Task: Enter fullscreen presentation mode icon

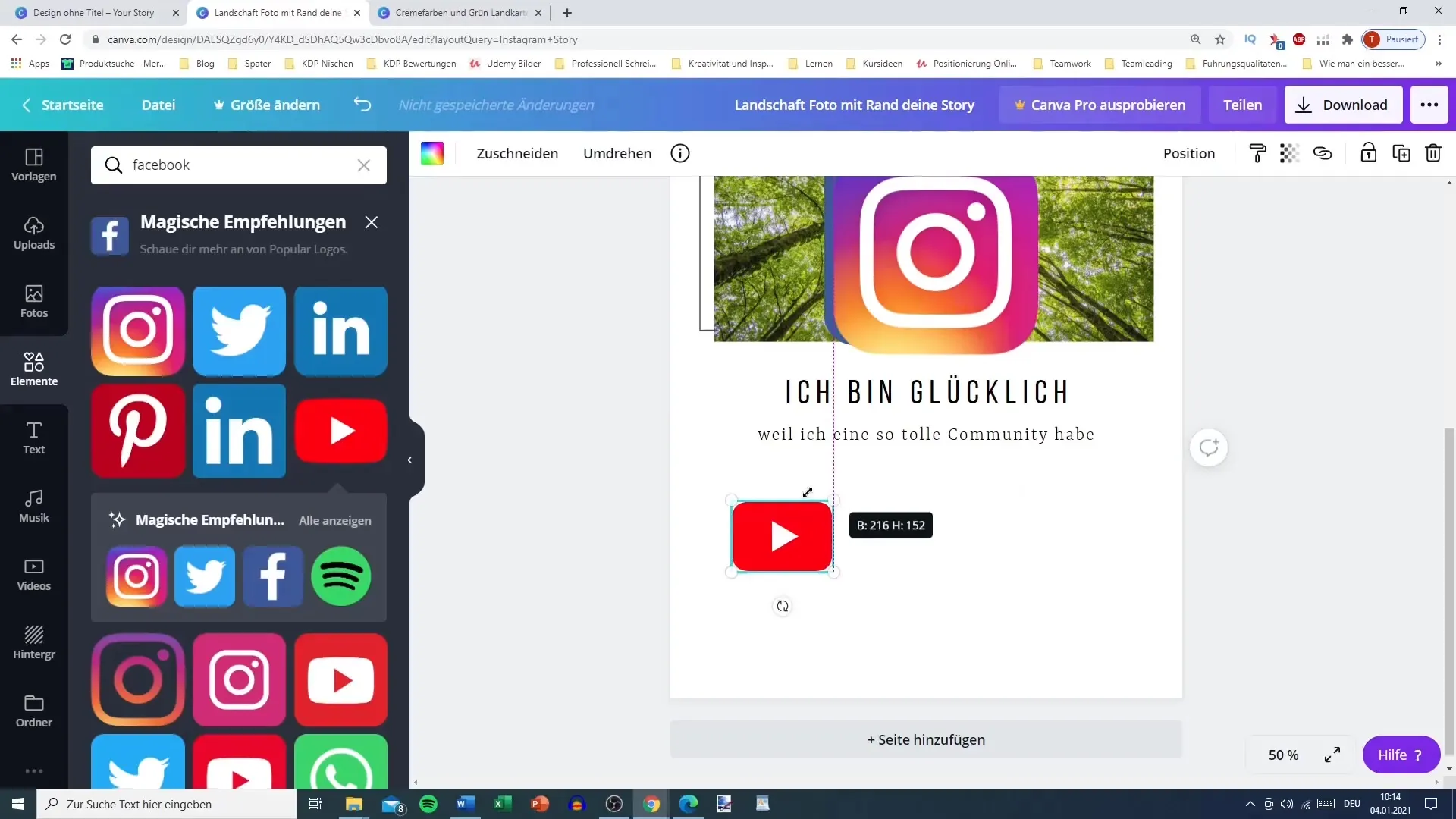Action: pyautogui.click(x=1332, y=755)
